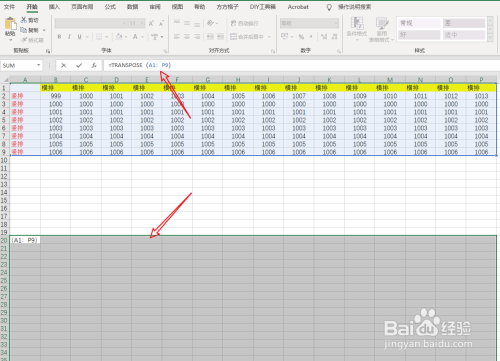Click the Cut (剪切) scissors icon

tap(24, 20)
